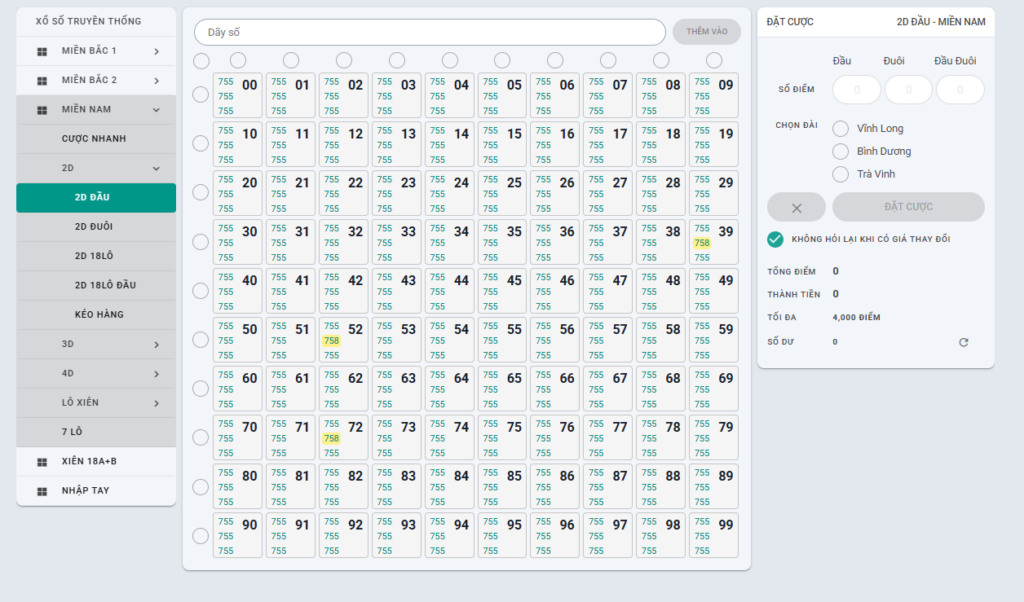The width and height of the screenshot is (1024, 602).
Task: Expand the Miền Bắc 1 chevron
Action: click(157, 51)
